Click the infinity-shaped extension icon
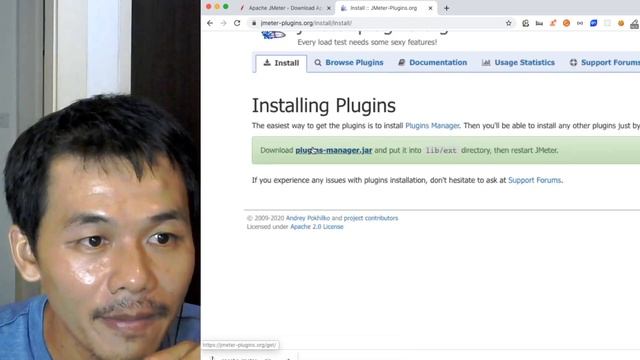The height and width of the screenshot is (360, 640). (x=580, y=23)
